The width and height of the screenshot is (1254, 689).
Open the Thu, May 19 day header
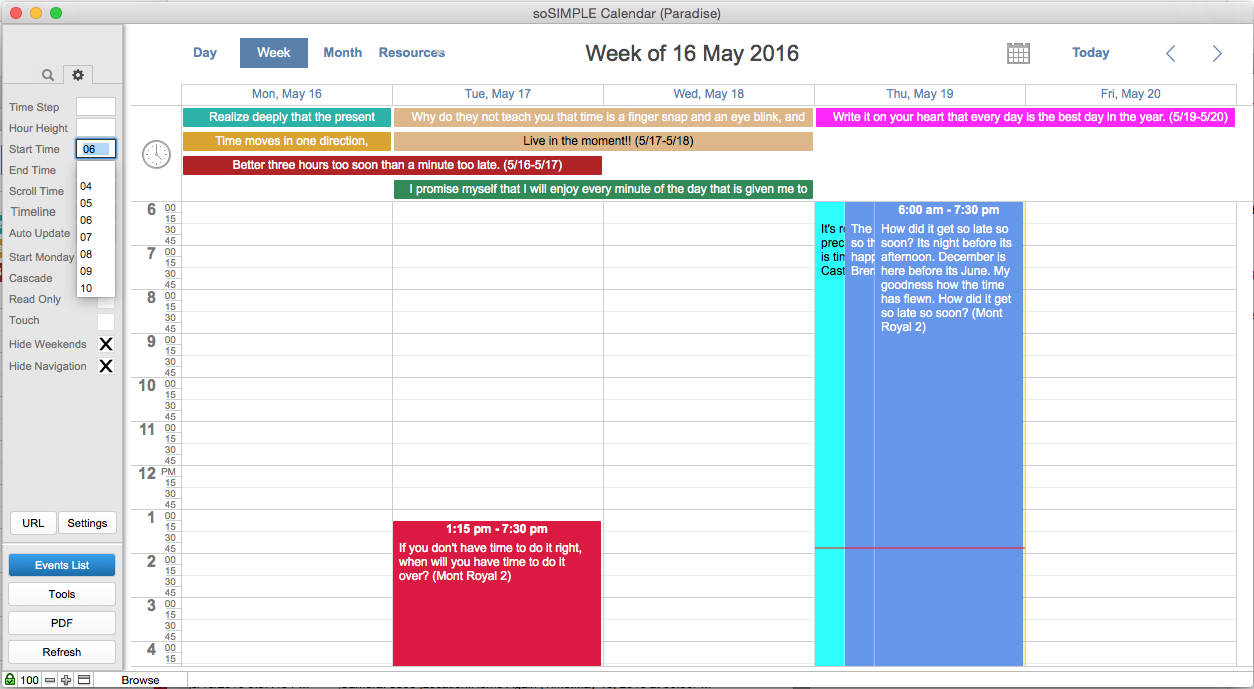point(920,94)
